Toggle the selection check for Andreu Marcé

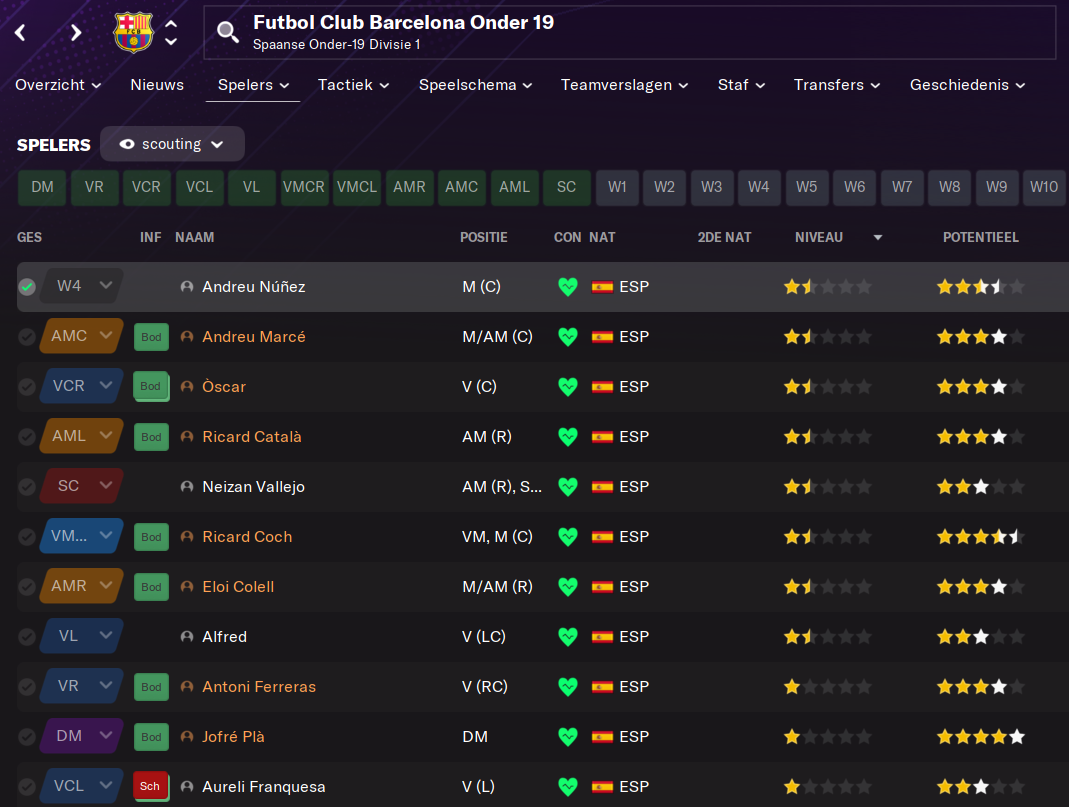27,337
